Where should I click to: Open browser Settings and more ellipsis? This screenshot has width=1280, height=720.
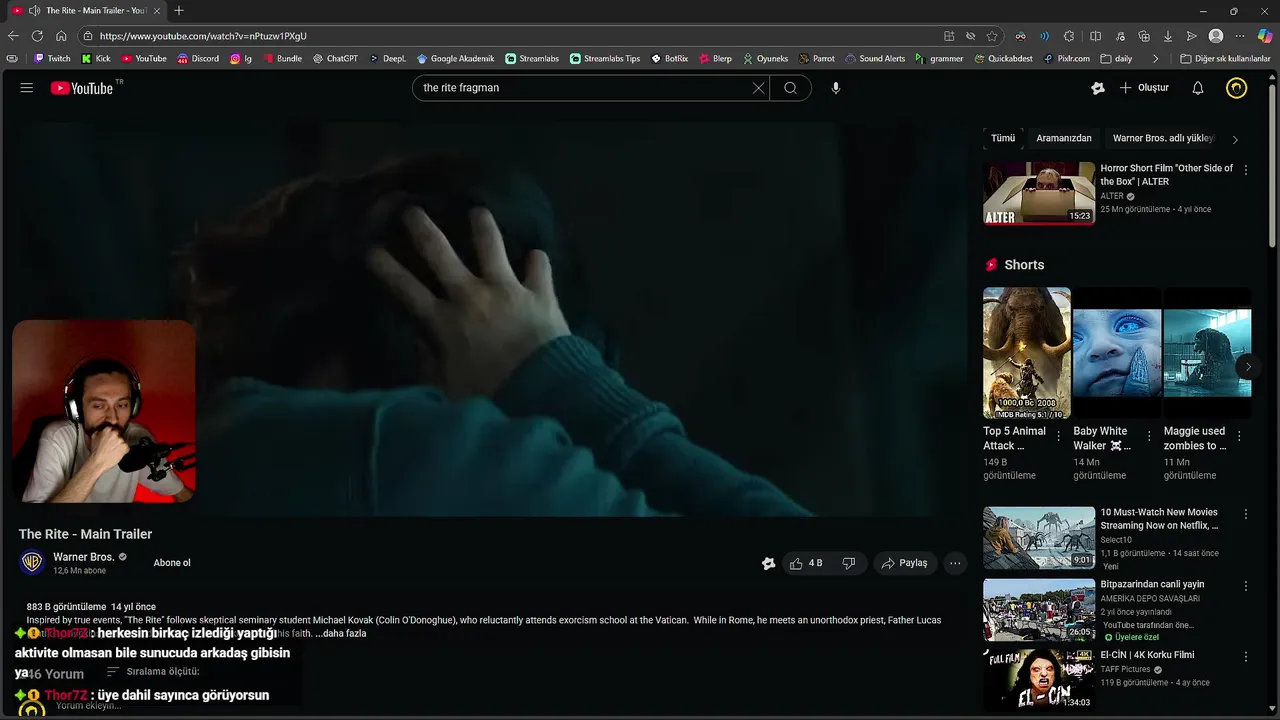tap(1240, 36)
